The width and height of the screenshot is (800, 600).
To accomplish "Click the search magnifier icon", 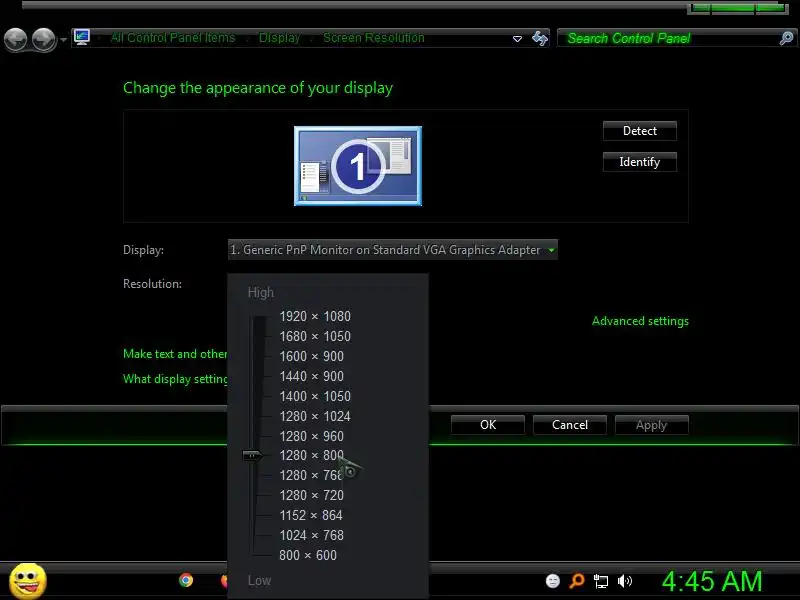I will tap(787, 38).
